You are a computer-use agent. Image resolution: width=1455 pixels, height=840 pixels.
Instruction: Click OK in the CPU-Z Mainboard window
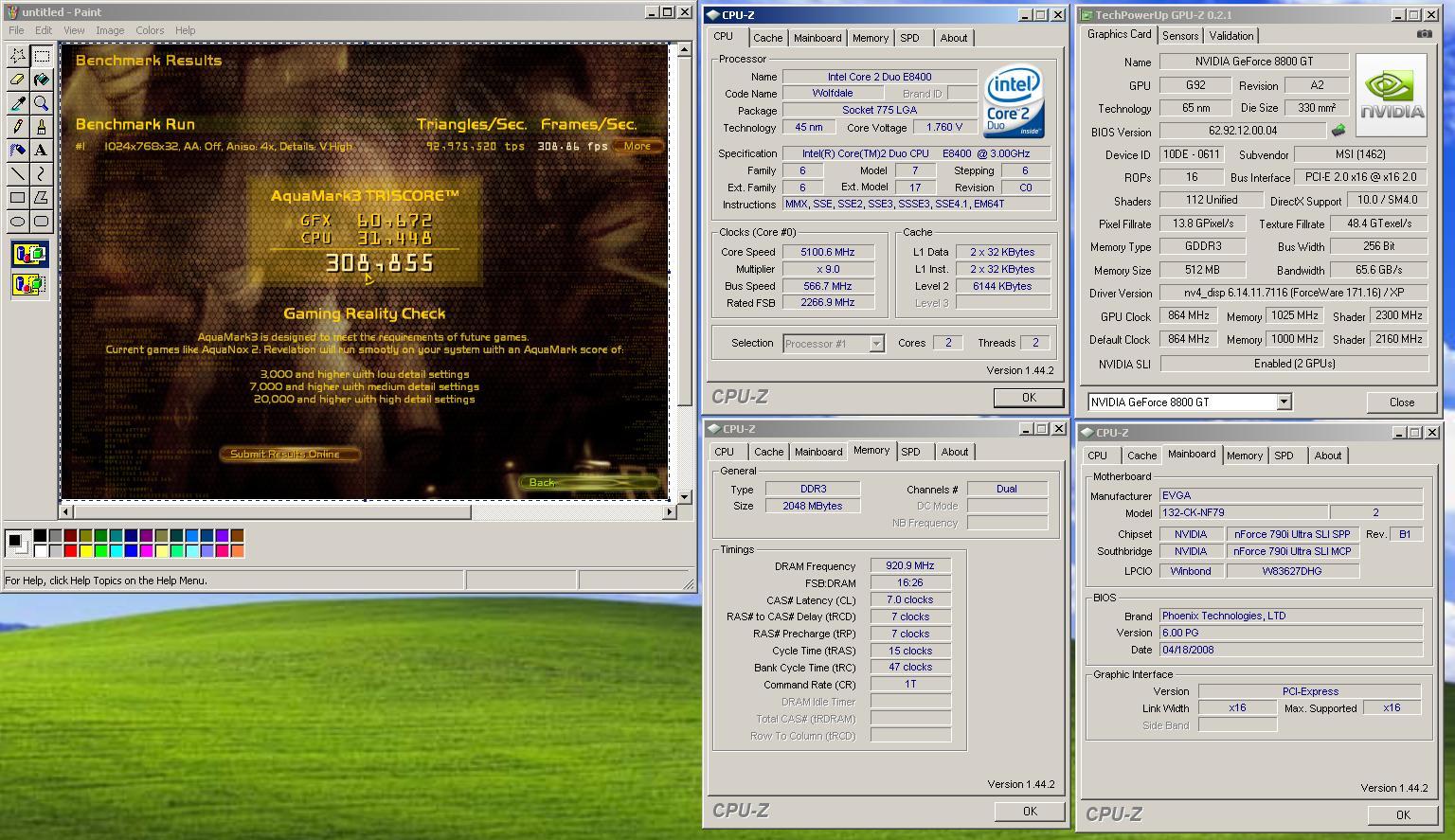coord(1403,815)
